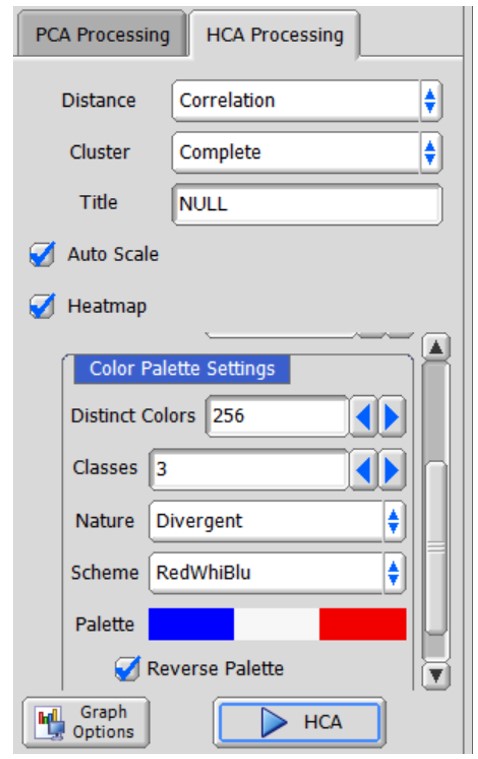Select the HCA Processing tab
Image resolution: width=478 pixels, height=759 pixels.
click(x=275, y=35)
